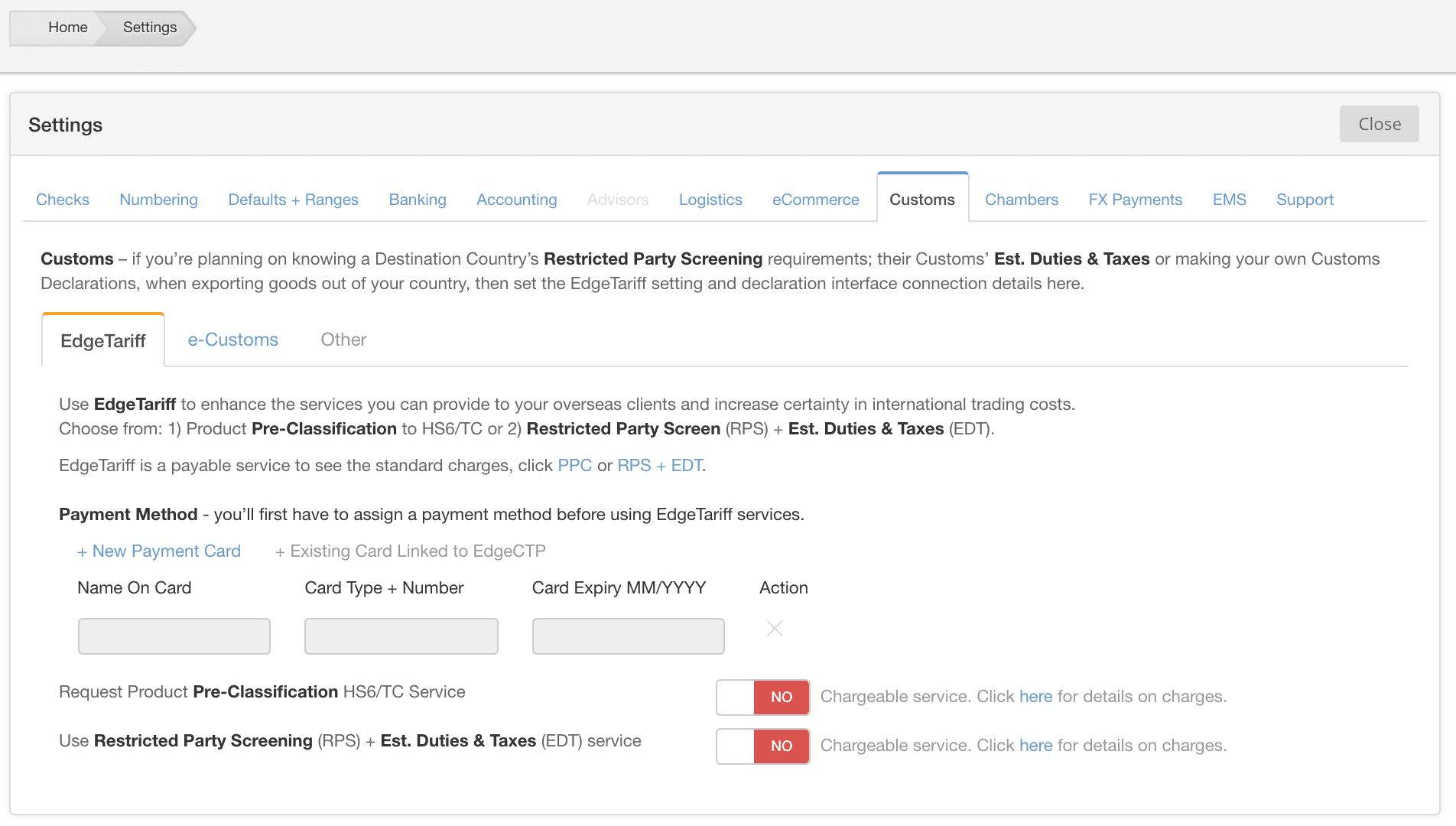The width and height of the screenshot is (1456, 826).
Task: Click the Settings panel title
Action: click(66, 125)
